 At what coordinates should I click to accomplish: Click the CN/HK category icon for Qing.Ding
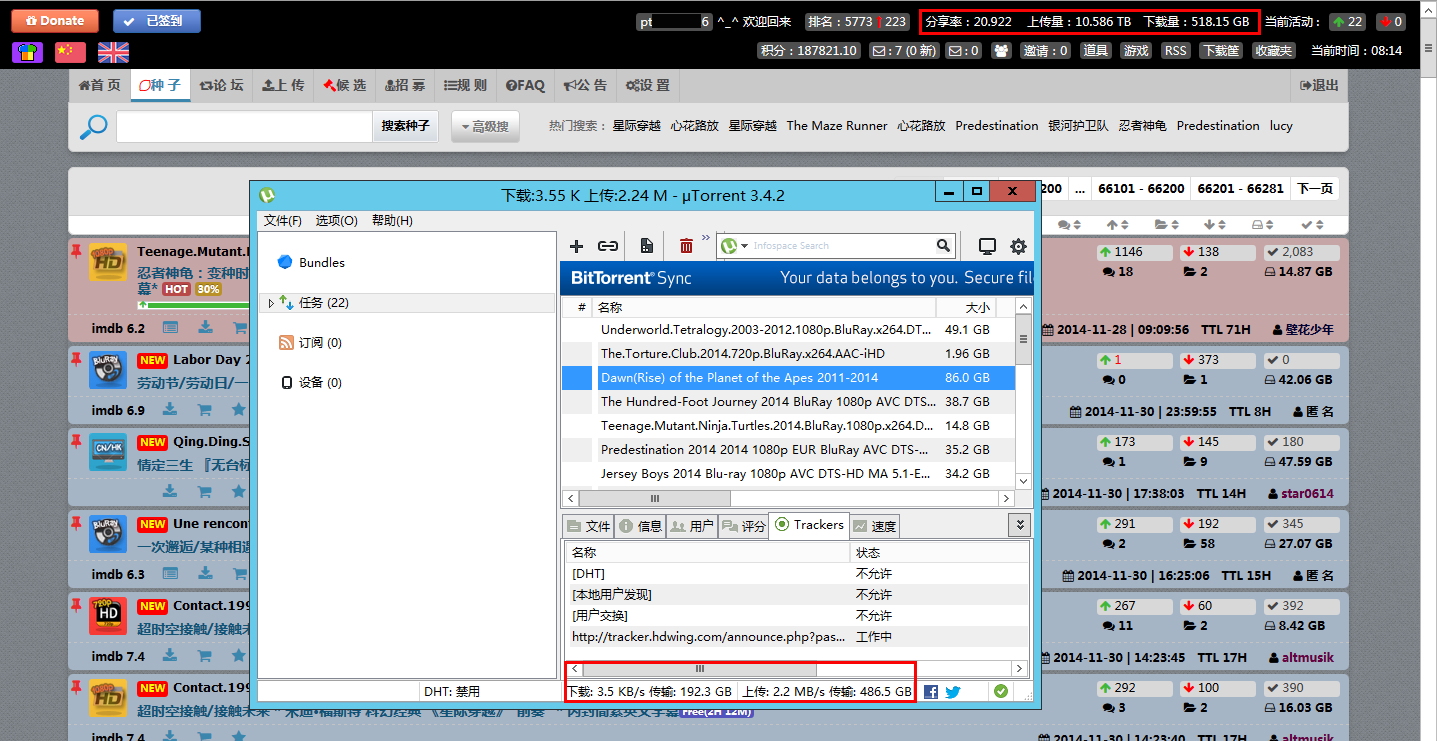[x=108, y=452]
